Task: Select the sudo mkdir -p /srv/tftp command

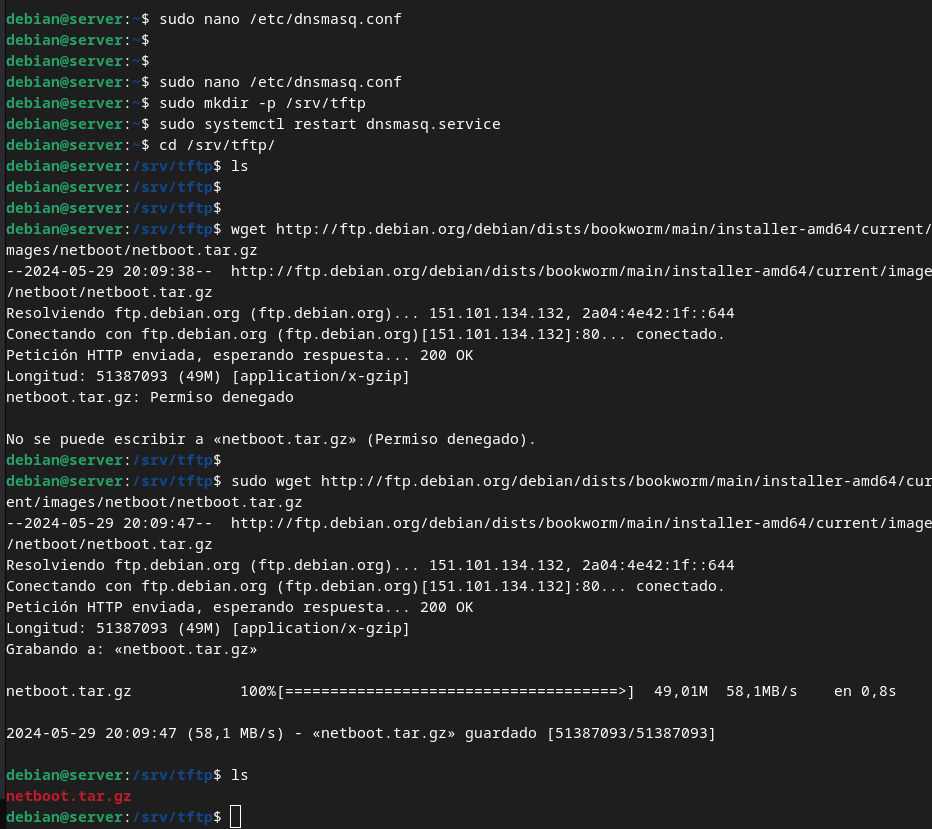Action: [x=270, y=103]
